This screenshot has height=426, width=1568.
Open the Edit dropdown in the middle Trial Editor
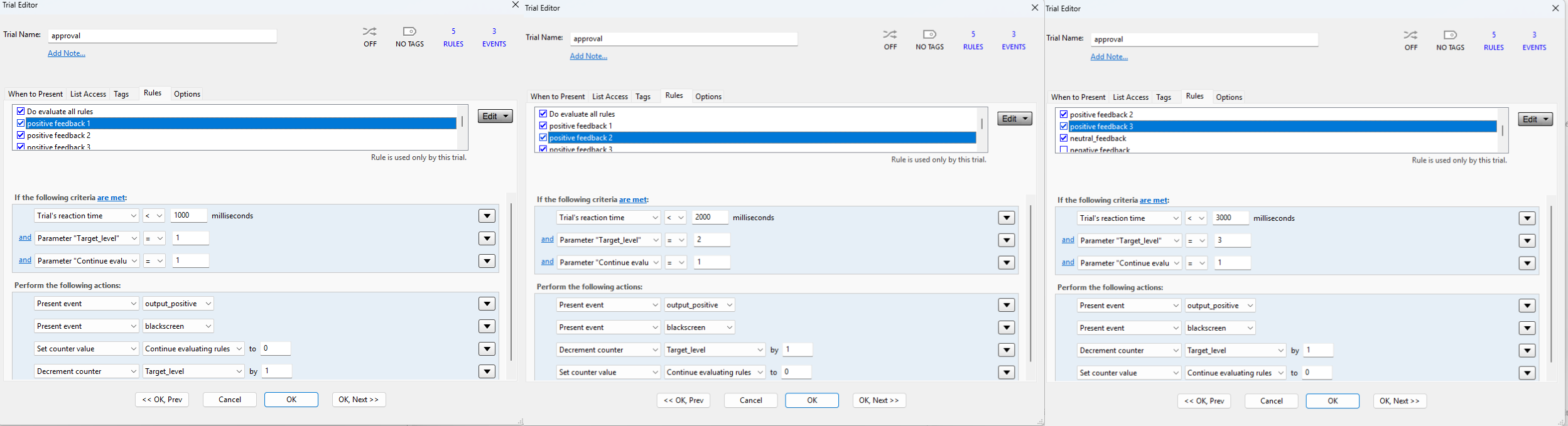click(1014, 119)
